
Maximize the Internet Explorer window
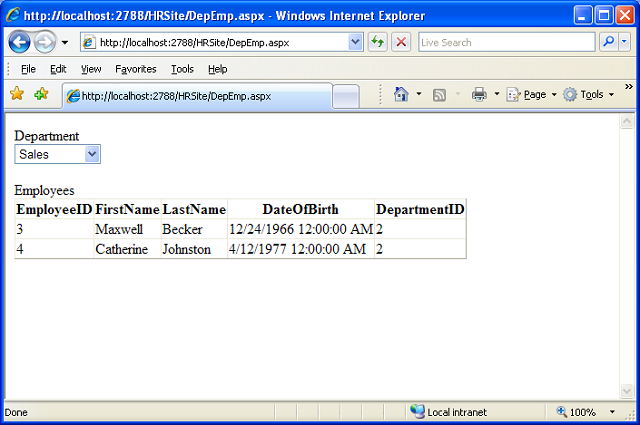tap(604, 16)
